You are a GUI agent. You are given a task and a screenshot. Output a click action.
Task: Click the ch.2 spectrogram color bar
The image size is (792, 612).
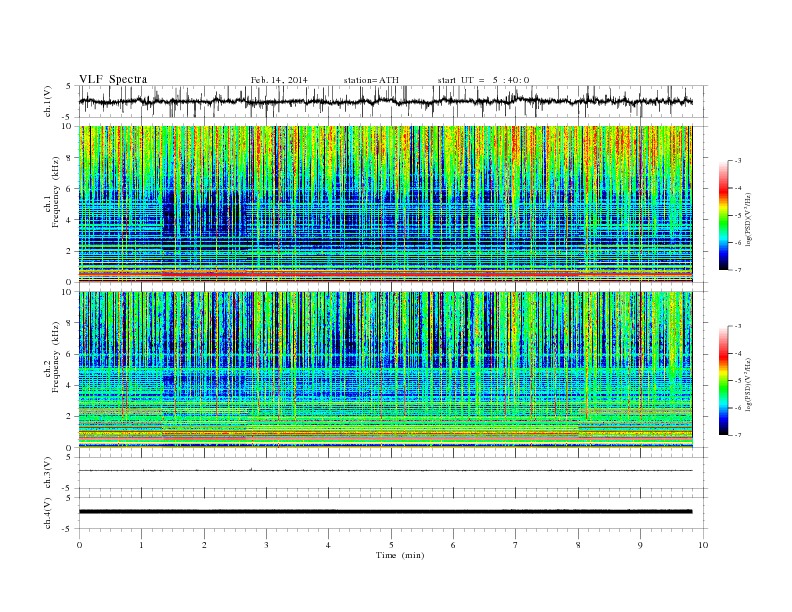click(x=723, y=381)
